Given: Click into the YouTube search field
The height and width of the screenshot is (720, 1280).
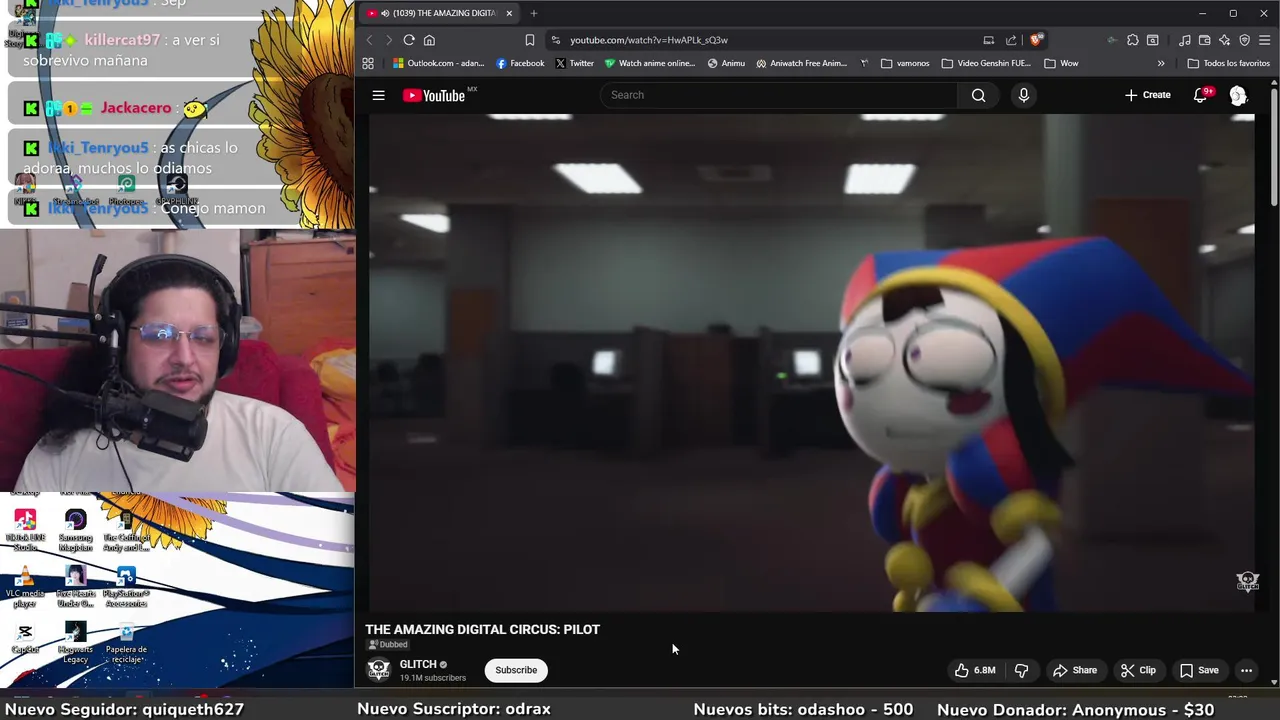Looking at the screenshot, I should click(x=779, y=95).
